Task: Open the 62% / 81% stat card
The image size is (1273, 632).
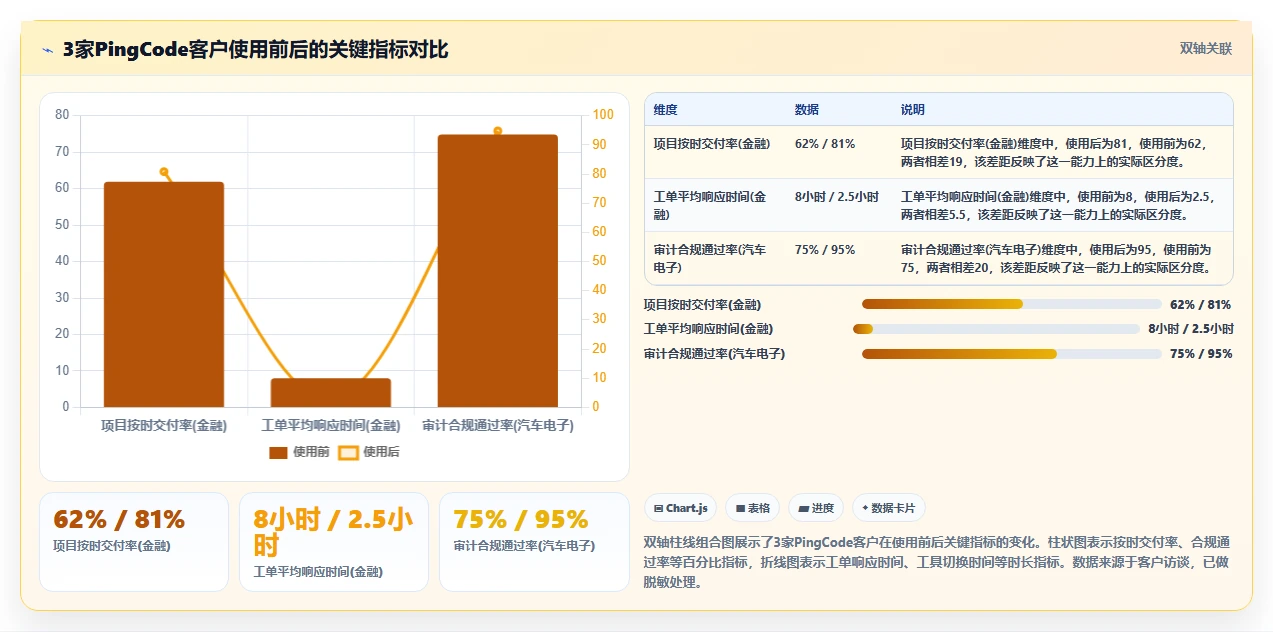Action: 134,541
